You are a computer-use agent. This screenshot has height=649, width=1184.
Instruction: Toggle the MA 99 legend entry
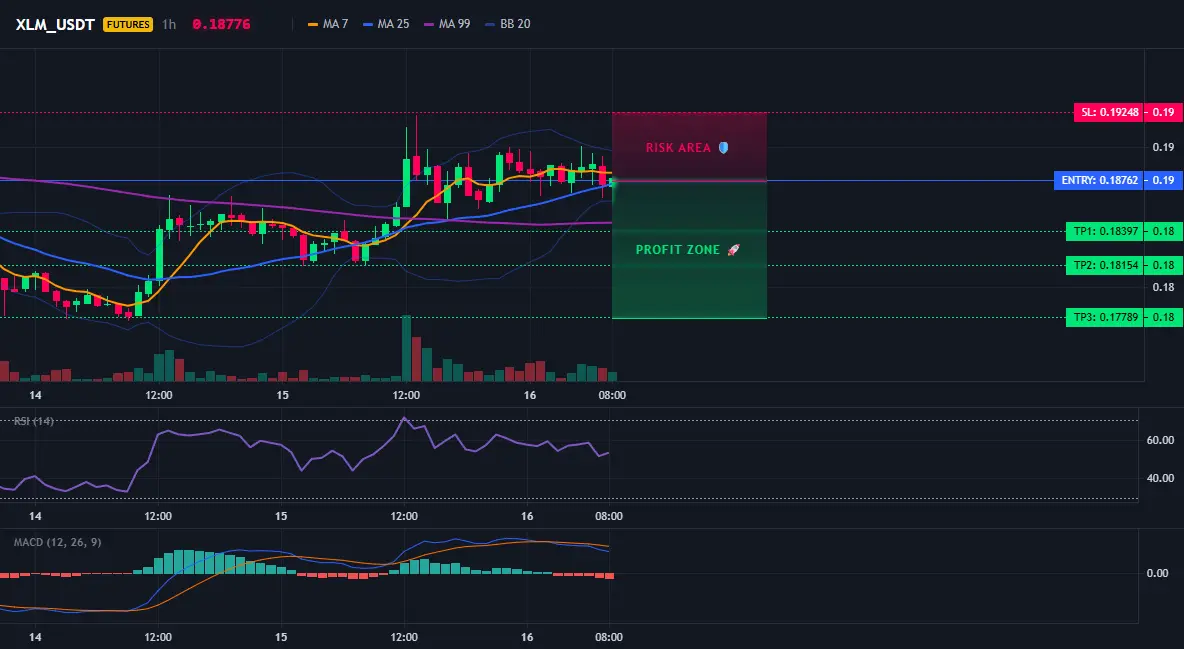click(x=447, y=24)
